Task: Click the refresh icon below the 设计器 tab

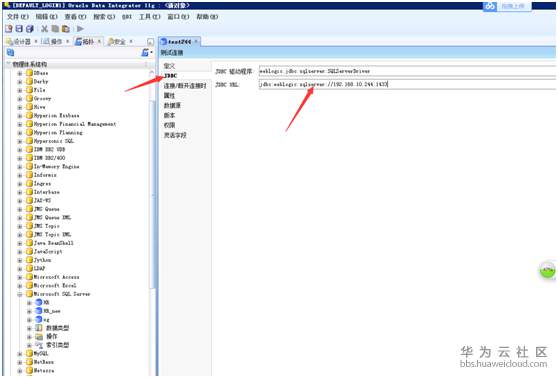Action: [x=10, y=53]
